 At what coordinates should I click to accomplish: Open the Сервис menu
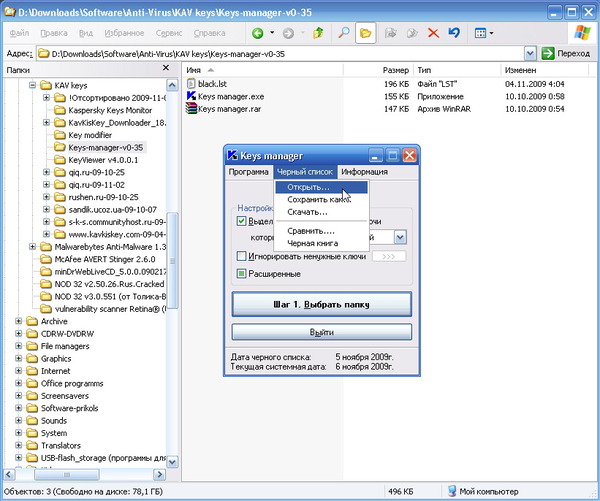click(169, 33)
